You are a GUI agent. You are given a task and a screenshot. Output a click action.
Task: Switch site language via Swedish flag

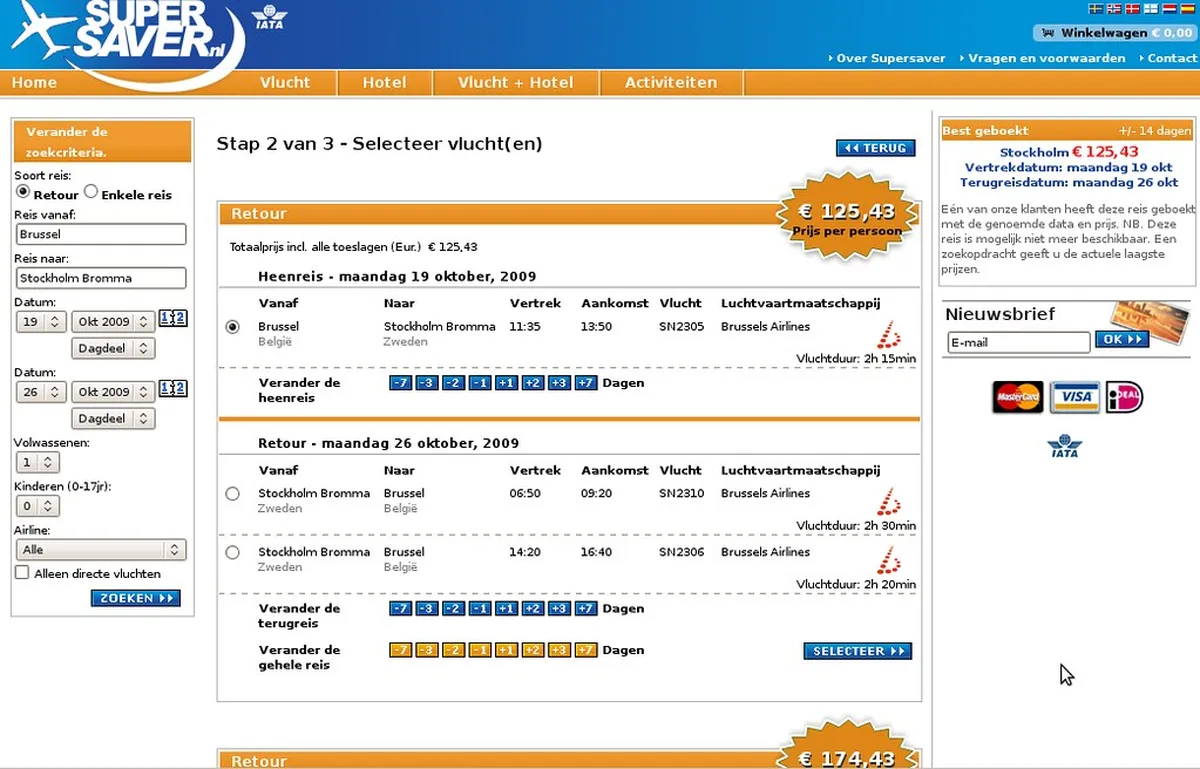pos(1096,9)
